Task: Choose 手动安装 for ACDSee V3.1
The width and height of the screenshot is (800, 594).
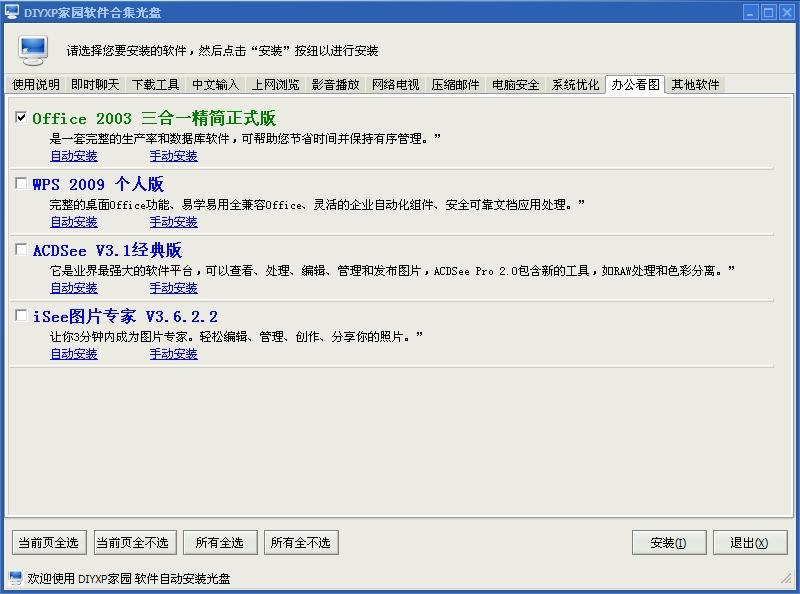Action: [173, 287]
